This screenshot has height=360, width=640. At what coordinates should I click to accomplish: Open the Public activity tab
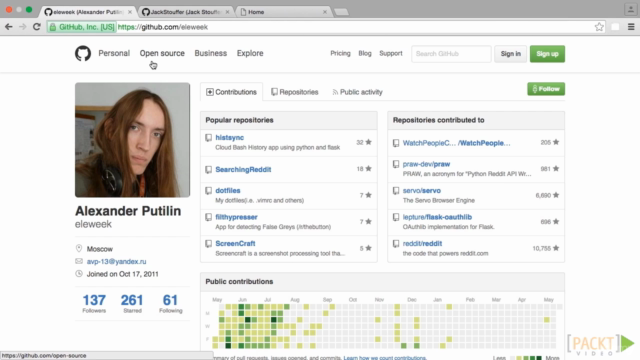(358, 92)
